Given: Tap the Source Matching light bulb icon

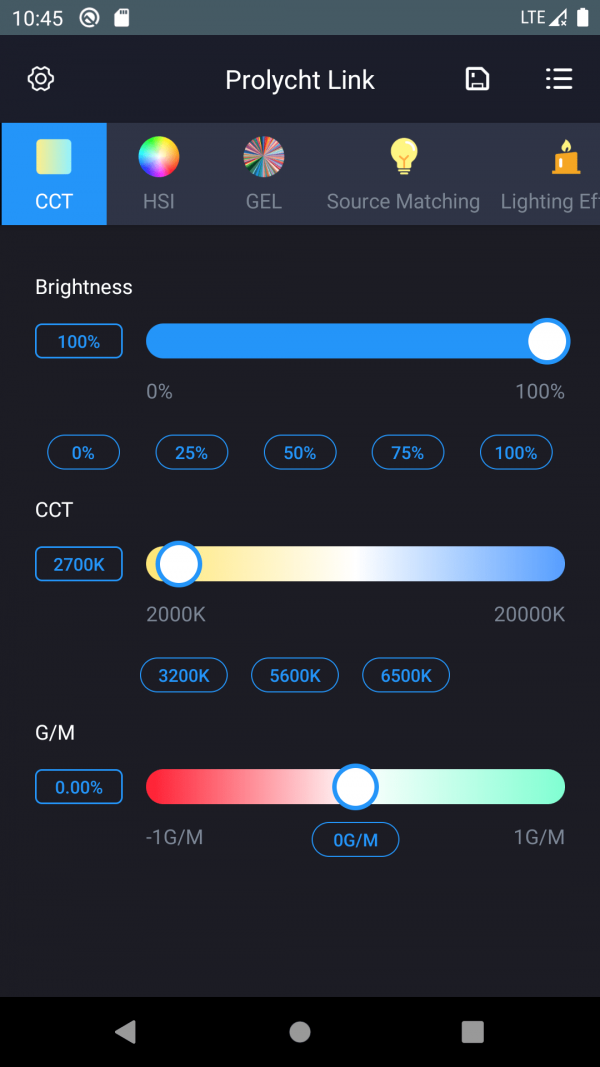Looking at the screenshot, I should [403, 157].
